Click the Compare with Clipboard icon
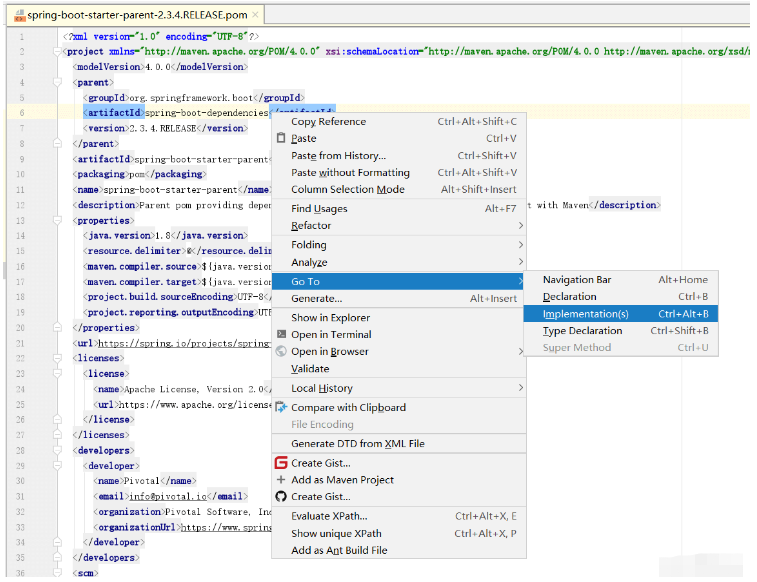The image size is (757, 582). click(281, 407)
